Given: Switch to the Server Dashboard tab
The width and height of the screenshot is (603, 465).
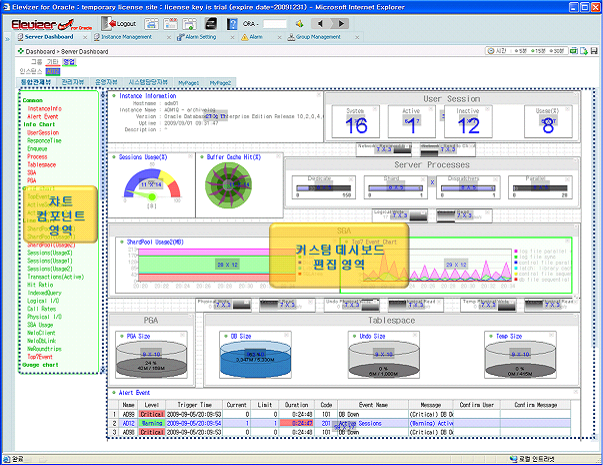Looking at the screenshot, I should coord(49,37).
